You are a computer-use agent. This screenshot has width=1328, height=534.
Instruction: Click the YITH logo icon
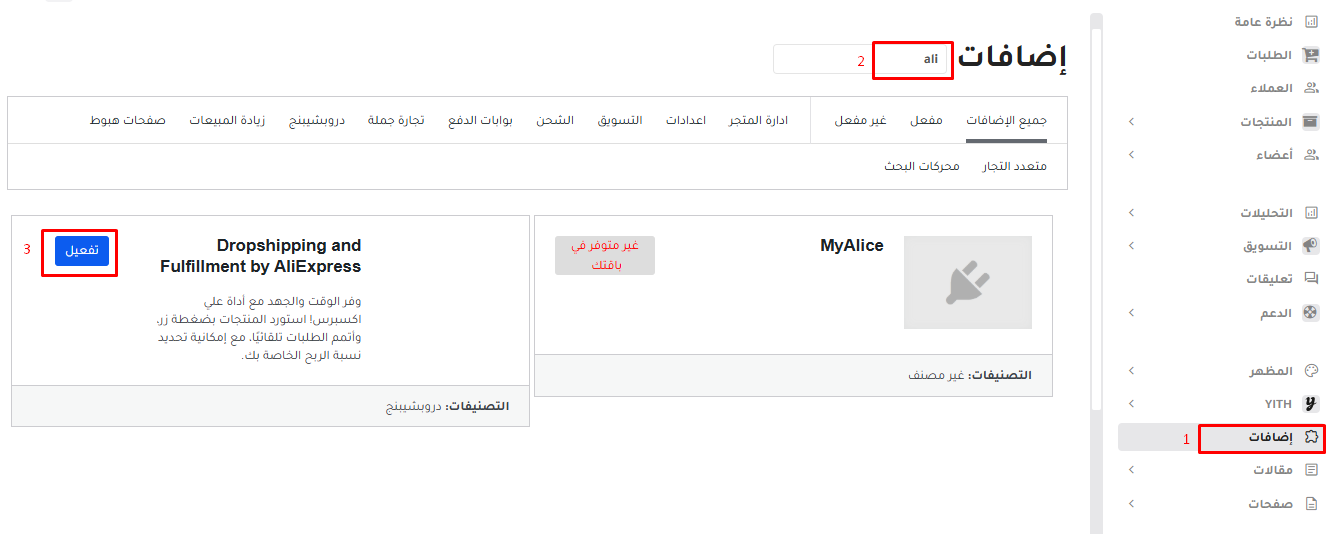tap(1311, 403)
